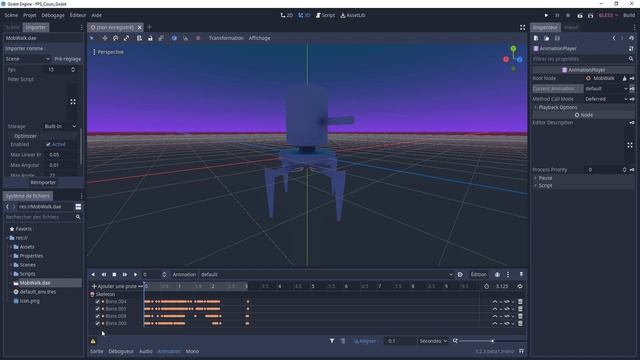Viewport: 640px width, 360px height.
Task: Delete the Bone.004 track
Action: coord(520,302)
